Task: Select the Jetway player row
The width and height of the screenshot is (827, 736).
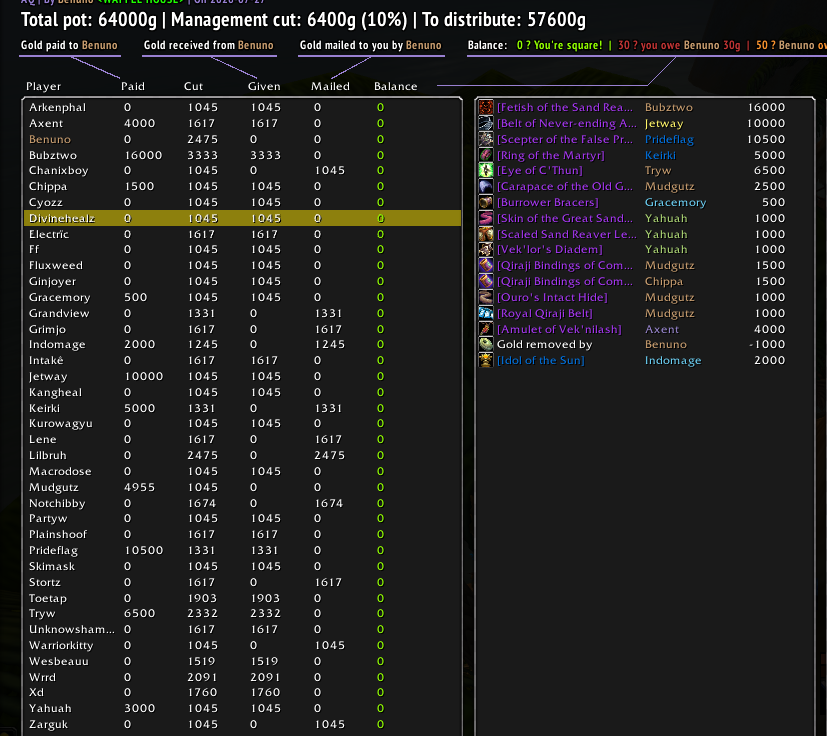Action: 243,376
